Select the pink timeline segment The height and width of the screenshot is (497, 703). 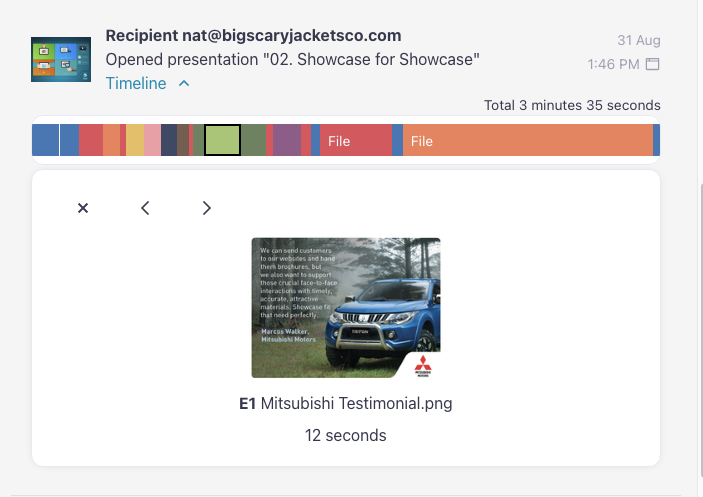pos(152,140)
